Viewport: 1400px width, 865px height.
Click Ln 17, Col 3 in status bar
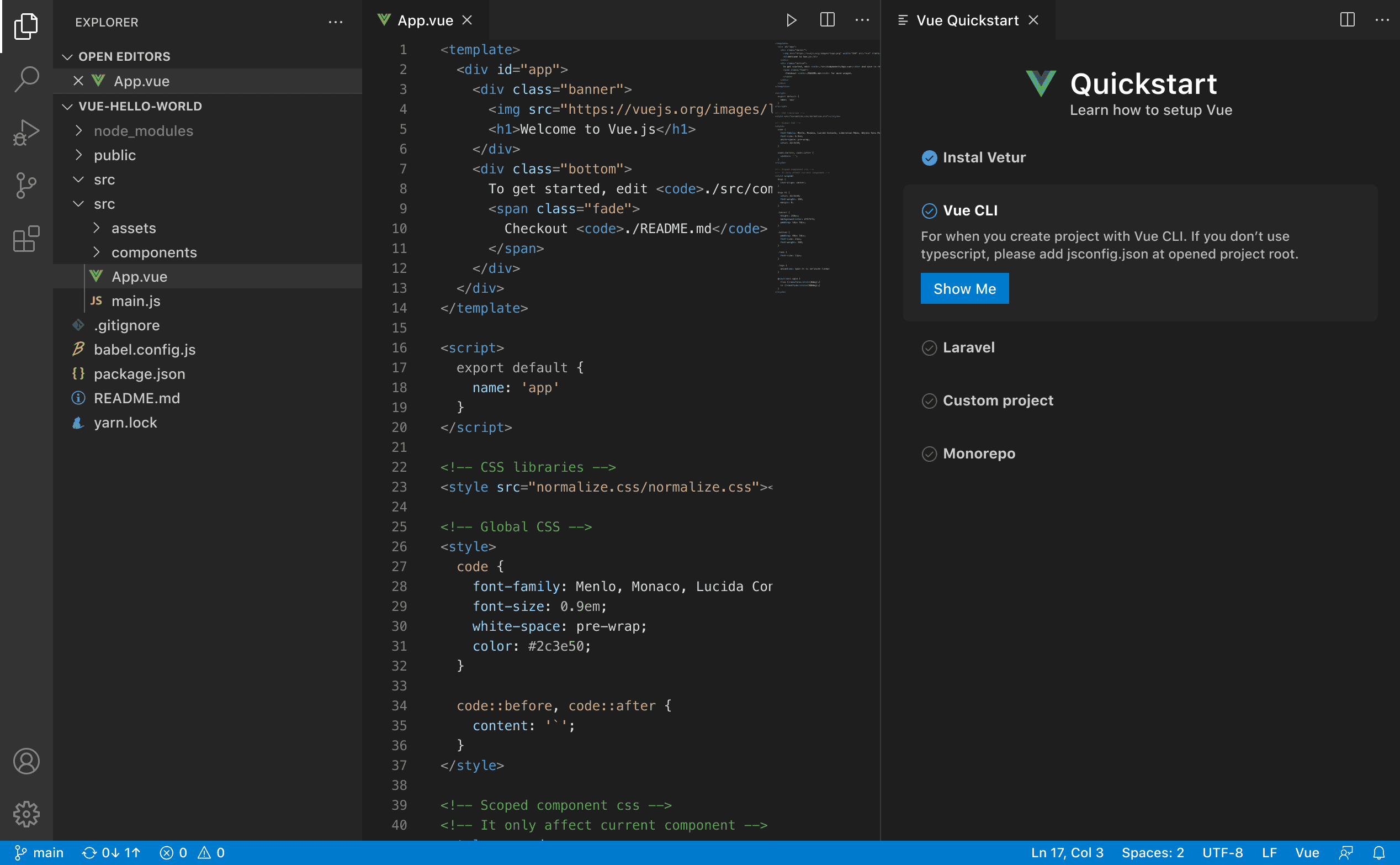tap(1067, 852)
